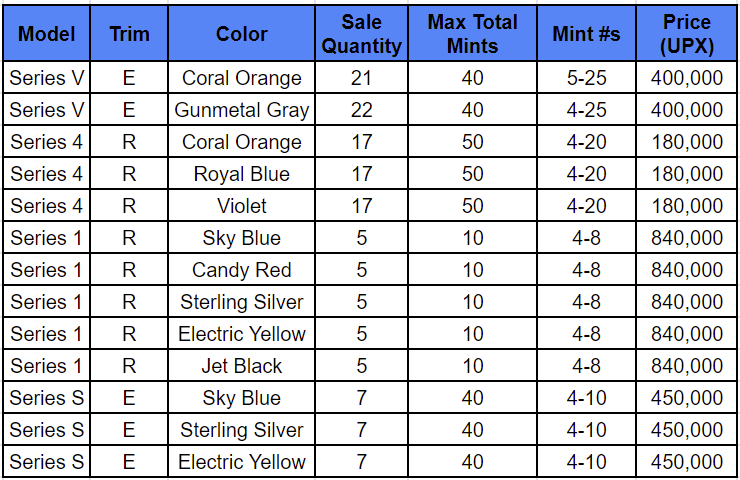Select the Violet color cell
Image resolution: width=740 pixels, height=480 pixels.
tap(242, 206)
